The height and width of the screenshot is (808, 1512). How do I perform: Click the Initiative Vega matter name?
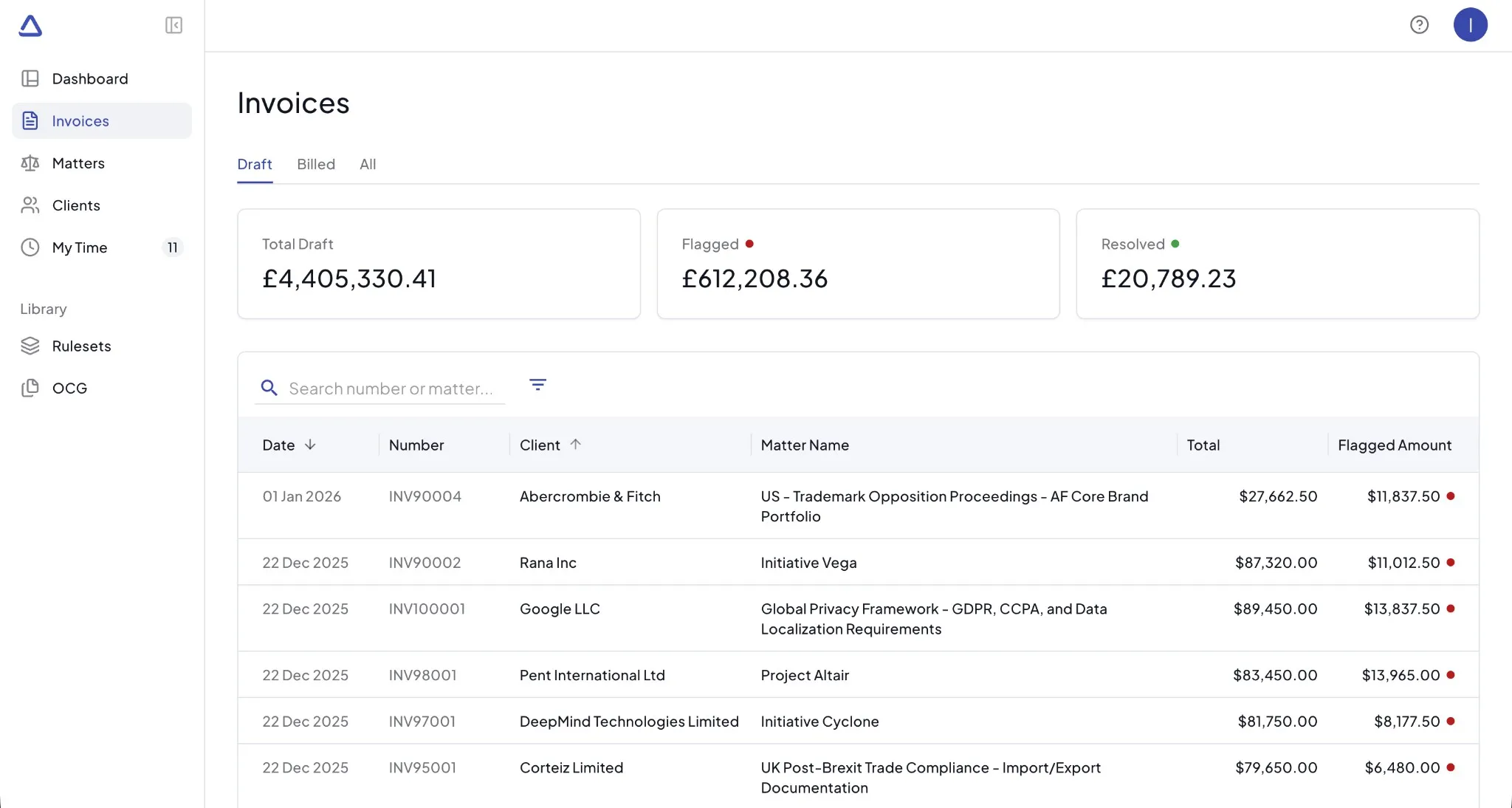point(809,563)
